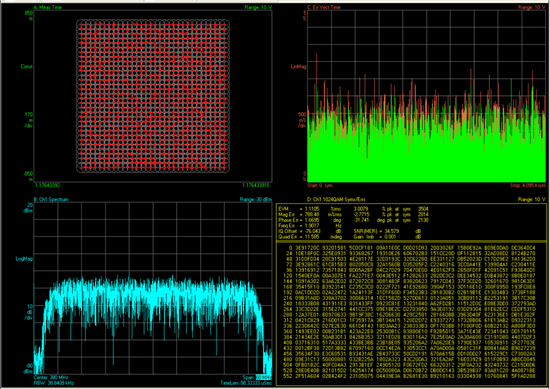This screenshot has width=550, height=389.
Task: Click the 'LinMag' format label
Action: (299, 66)
